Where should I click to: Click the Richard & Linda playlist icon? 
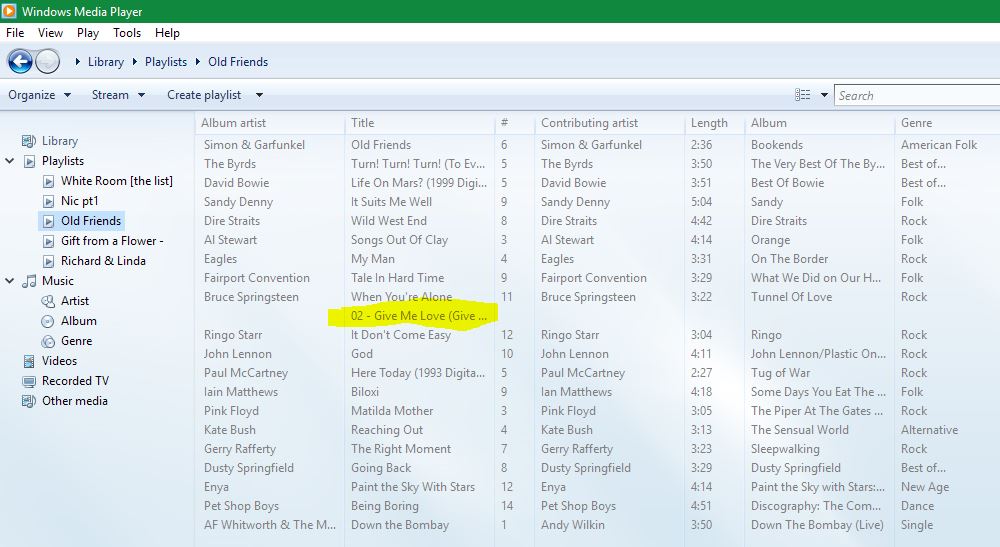[x=48, y=261]
